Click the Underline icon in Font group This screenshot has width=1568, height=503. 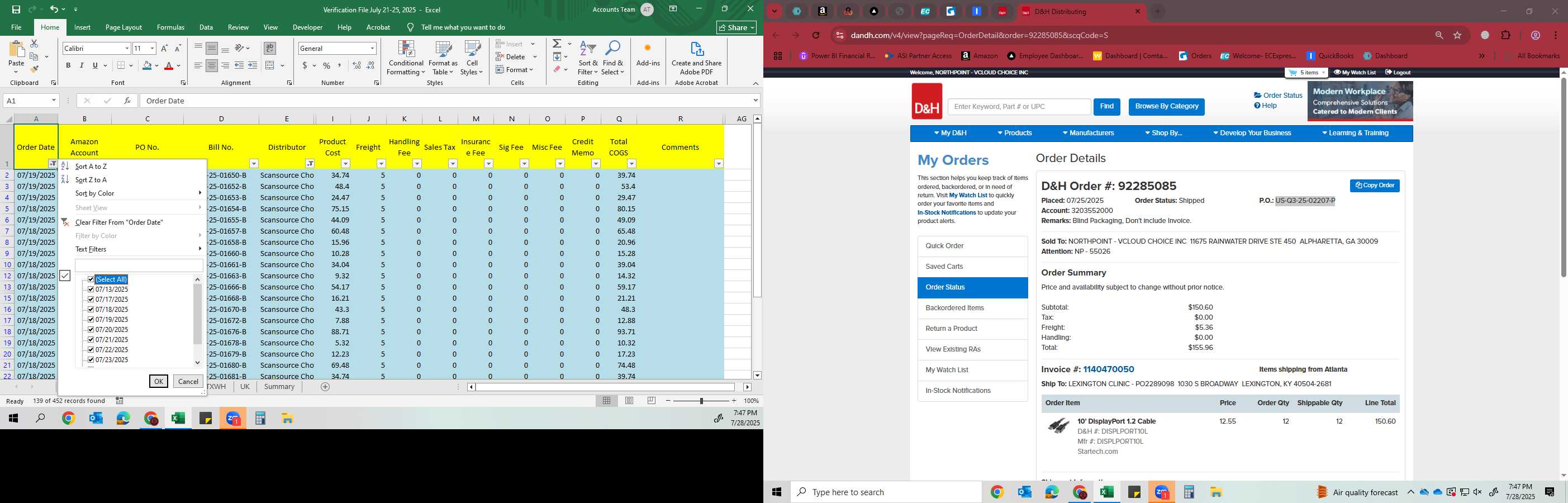95,66
